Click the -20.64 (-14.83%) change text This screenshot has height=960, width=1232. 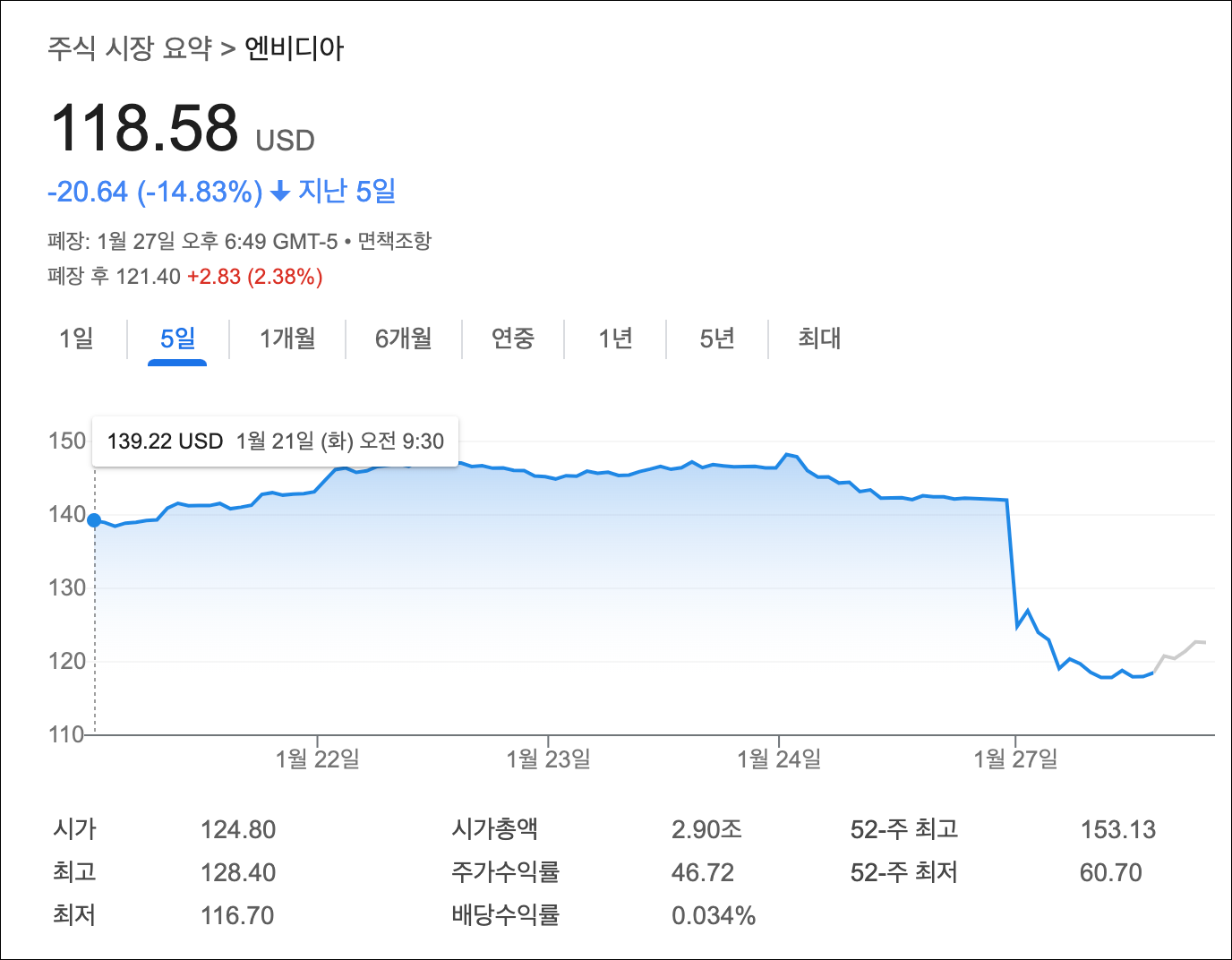[152, 191]
